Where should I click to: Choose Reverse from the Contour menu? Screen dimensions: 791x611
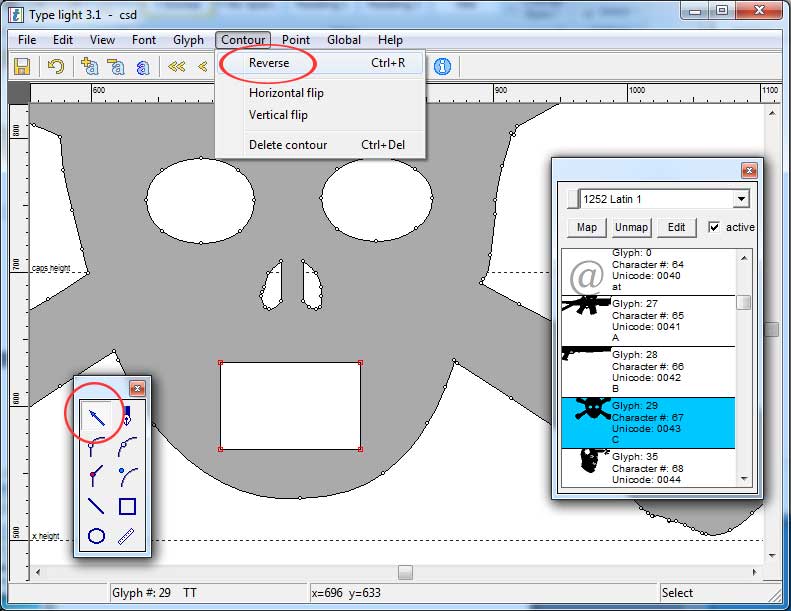point(269,63)
